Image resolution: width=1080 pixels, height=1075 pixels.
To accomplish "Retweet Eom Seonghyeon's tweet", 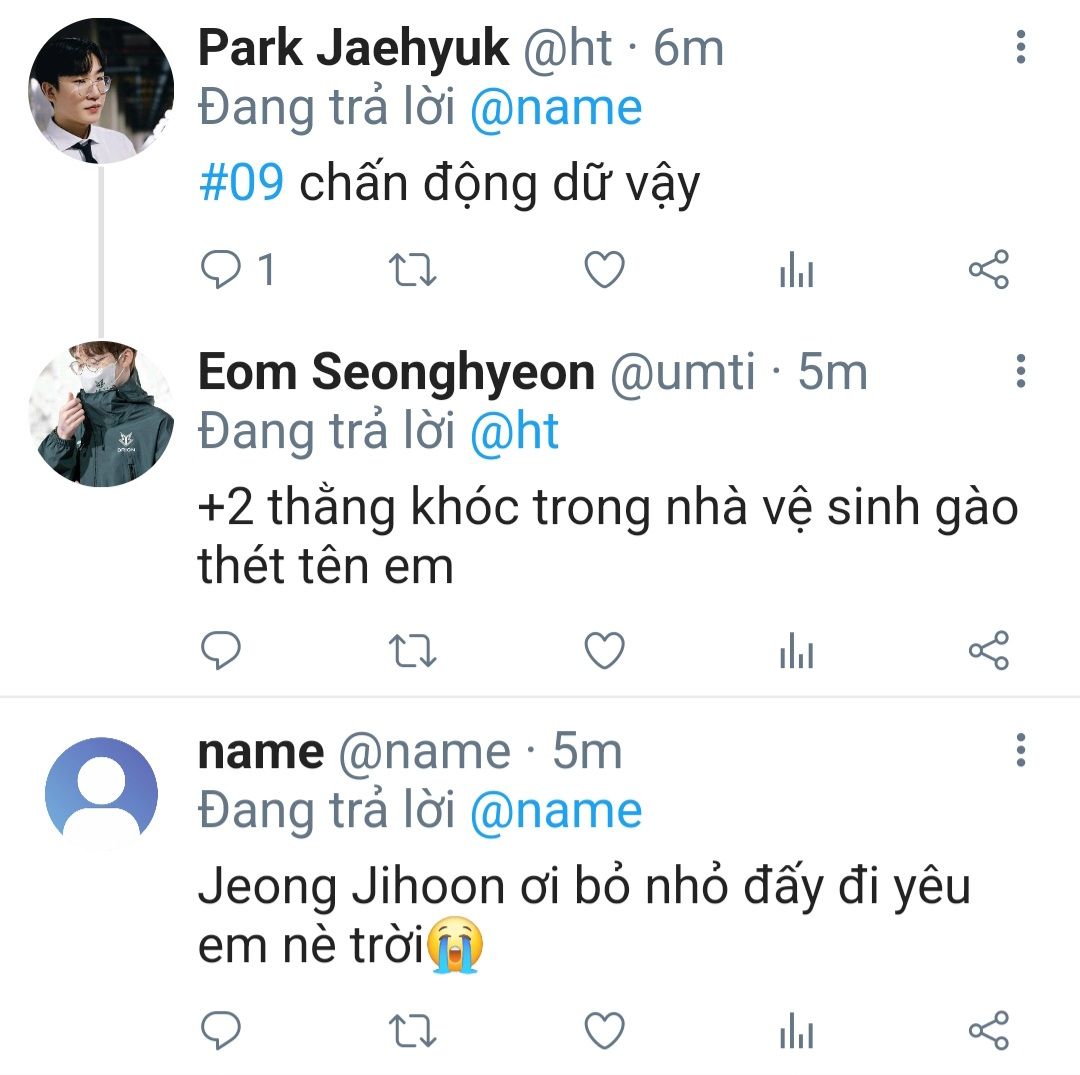I will point(412,652).
